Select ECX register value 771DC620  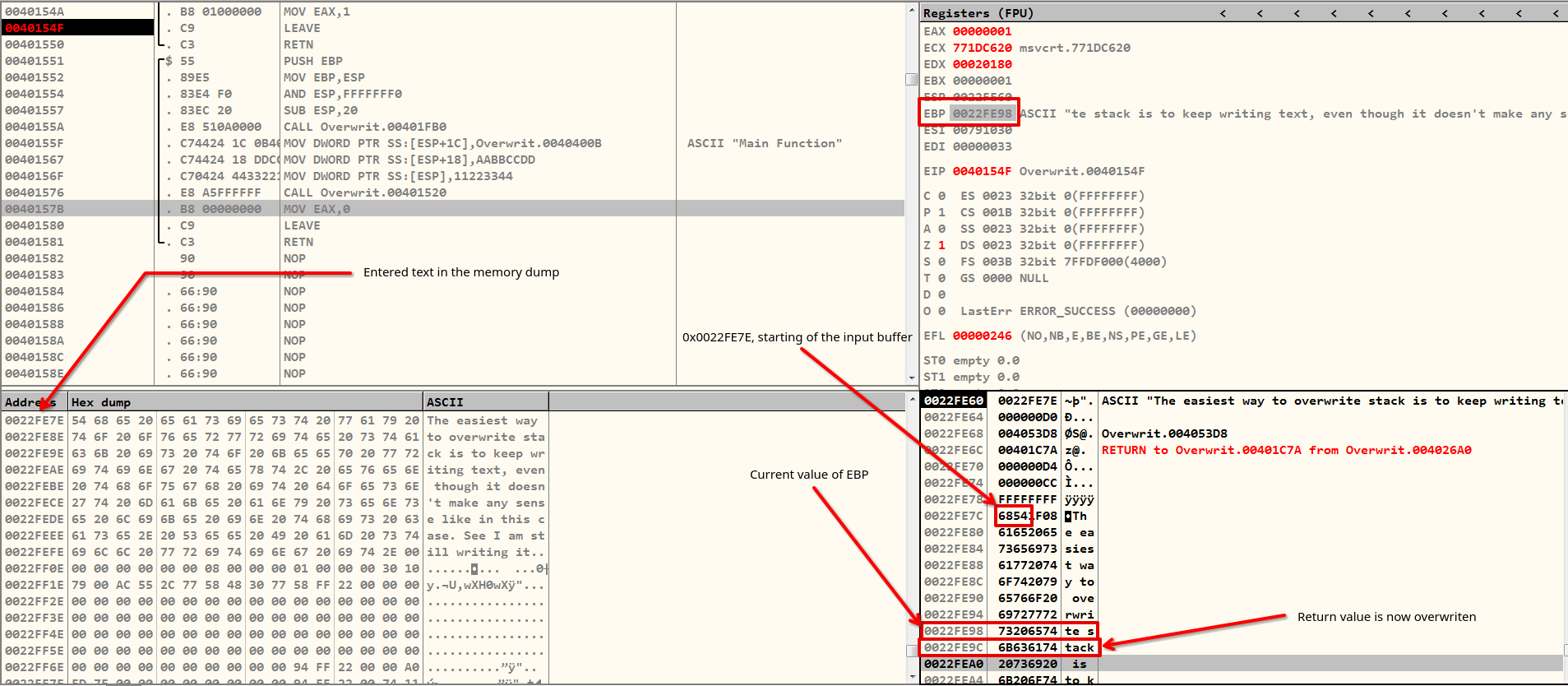982,48
